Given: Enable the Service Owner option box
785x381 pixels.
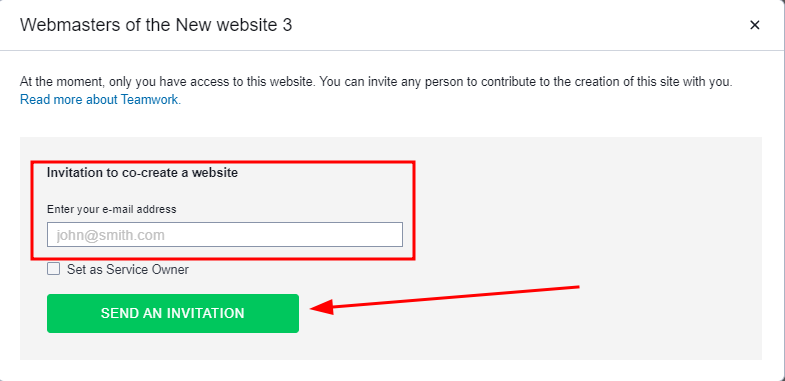Looking at the screenshot, I should click(x=53, y=269).
